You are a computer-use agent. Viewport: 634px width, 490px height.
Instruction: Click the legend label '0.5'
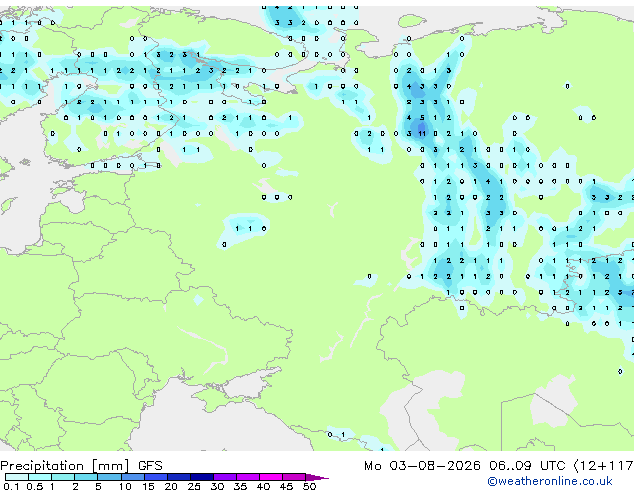click(35, 486)
